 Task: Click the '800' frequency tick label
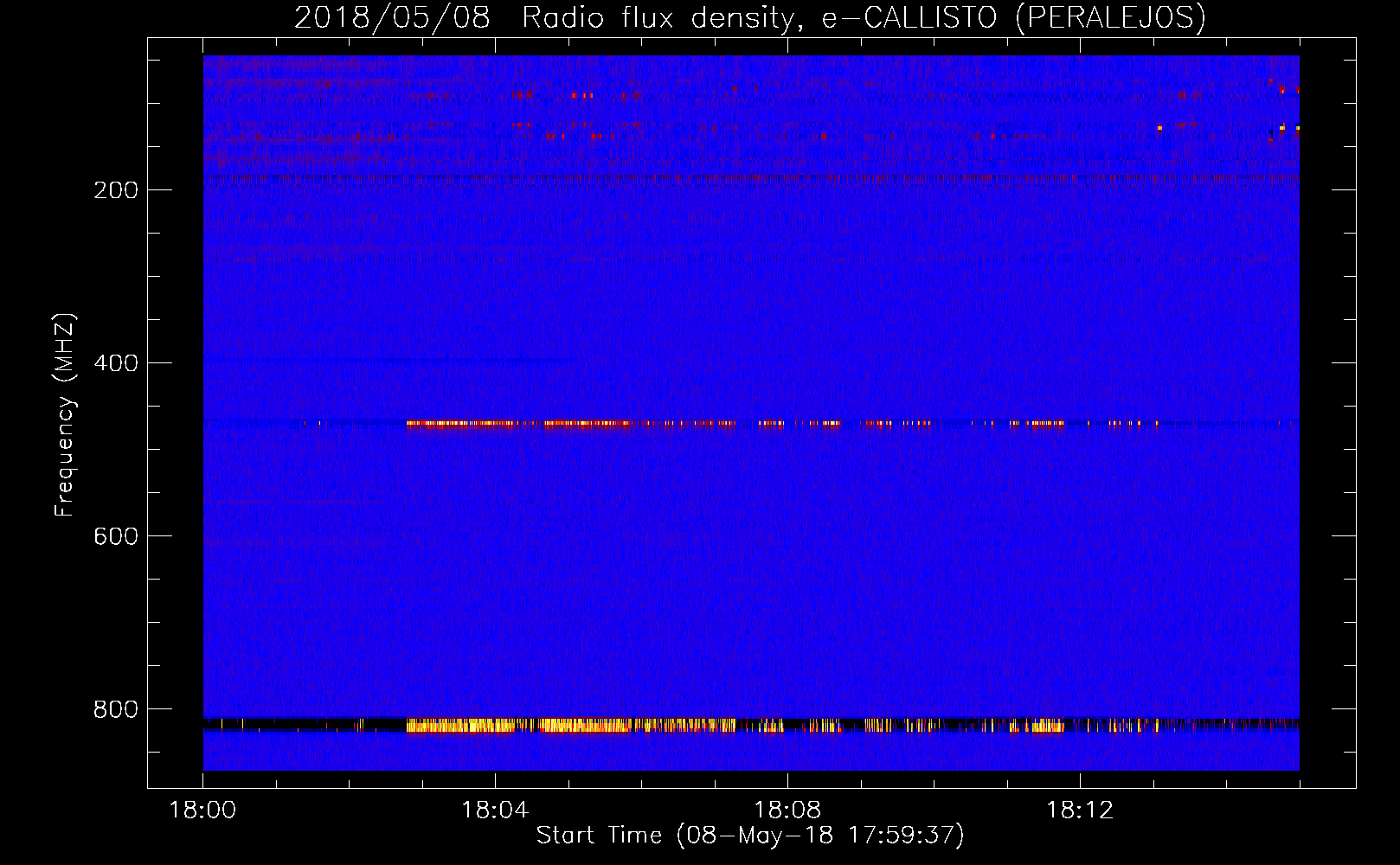coord(116,709)
